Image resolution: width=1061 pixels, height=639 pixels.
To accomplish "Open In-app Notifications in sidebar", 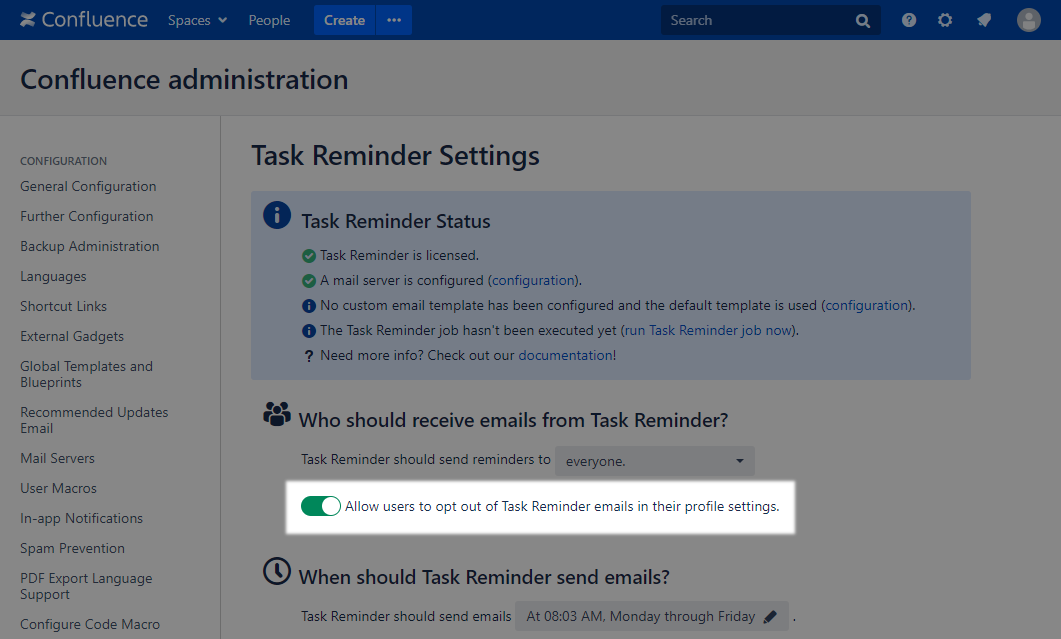I will (x=81, y=518).
